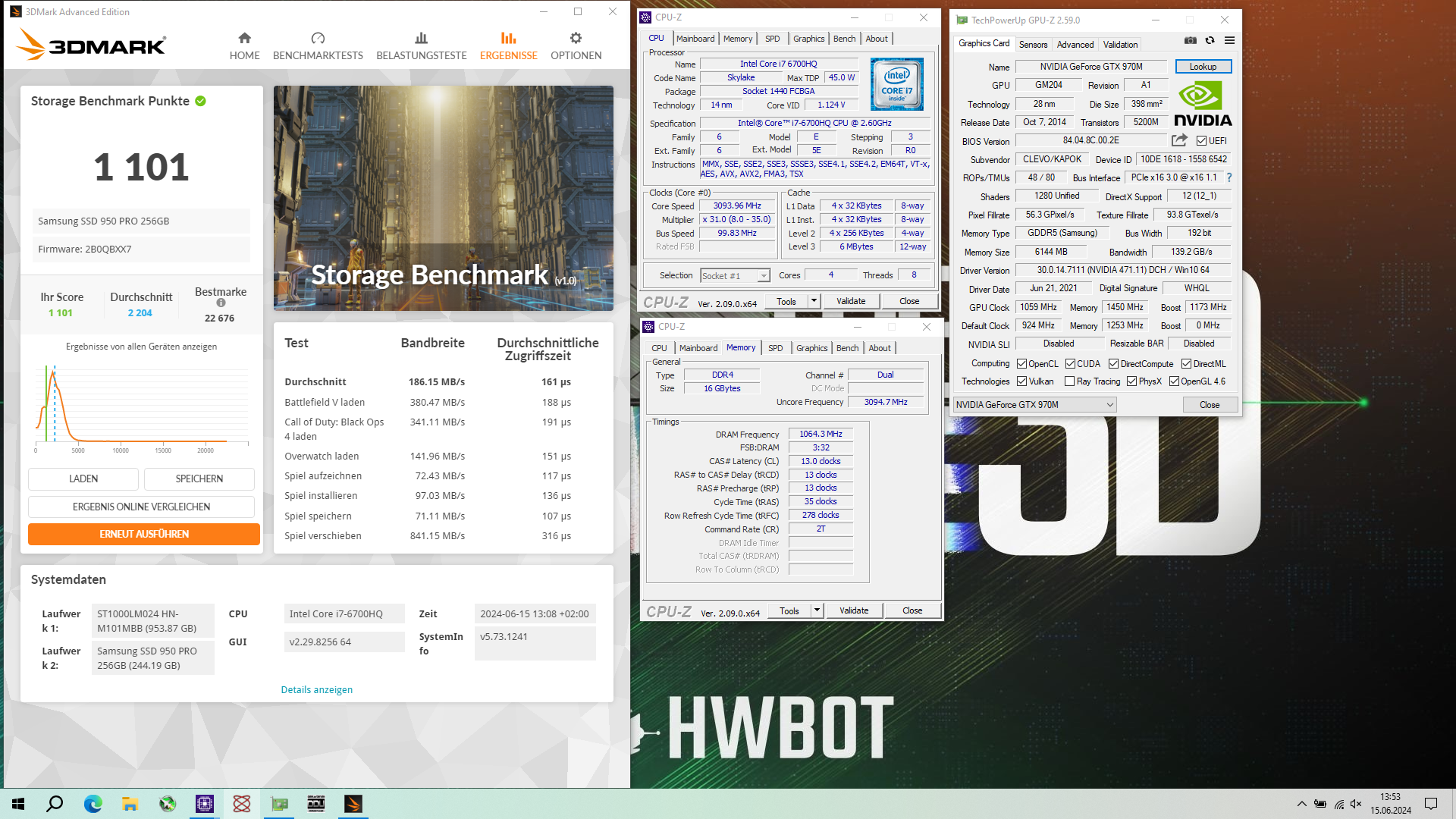Open Sensors tab in GPU-Z

point(1033,45)
